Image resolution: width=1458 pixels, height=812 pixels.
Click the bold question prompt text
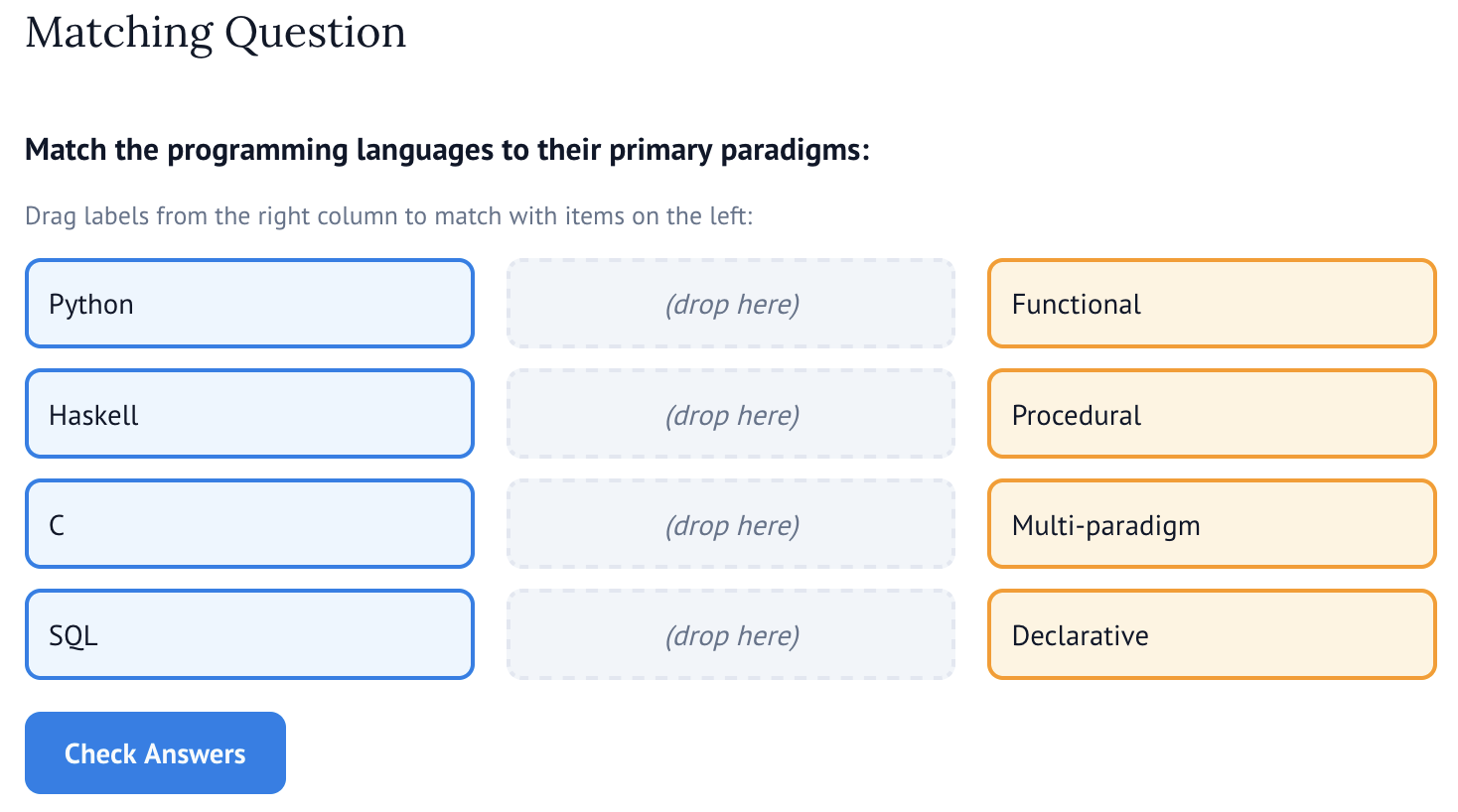447,150
